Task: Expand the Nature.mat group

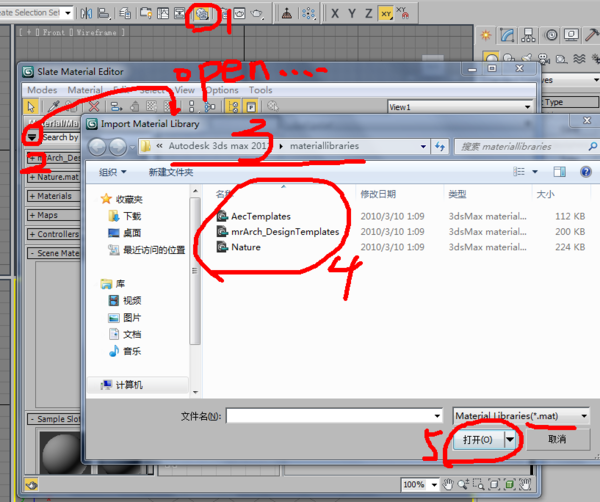Action: (x=53, y=177)
